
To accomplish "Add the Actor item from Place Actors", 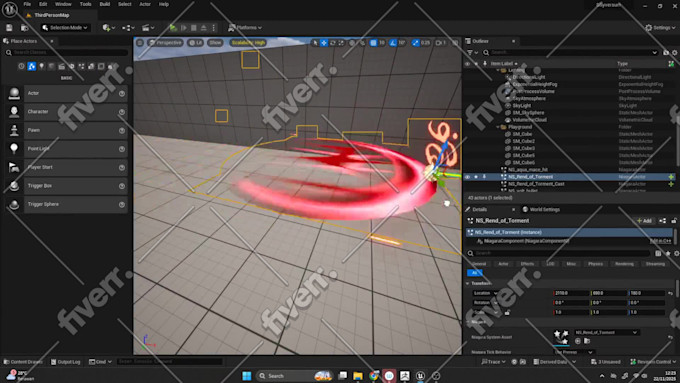I will (x=67, y=93).
